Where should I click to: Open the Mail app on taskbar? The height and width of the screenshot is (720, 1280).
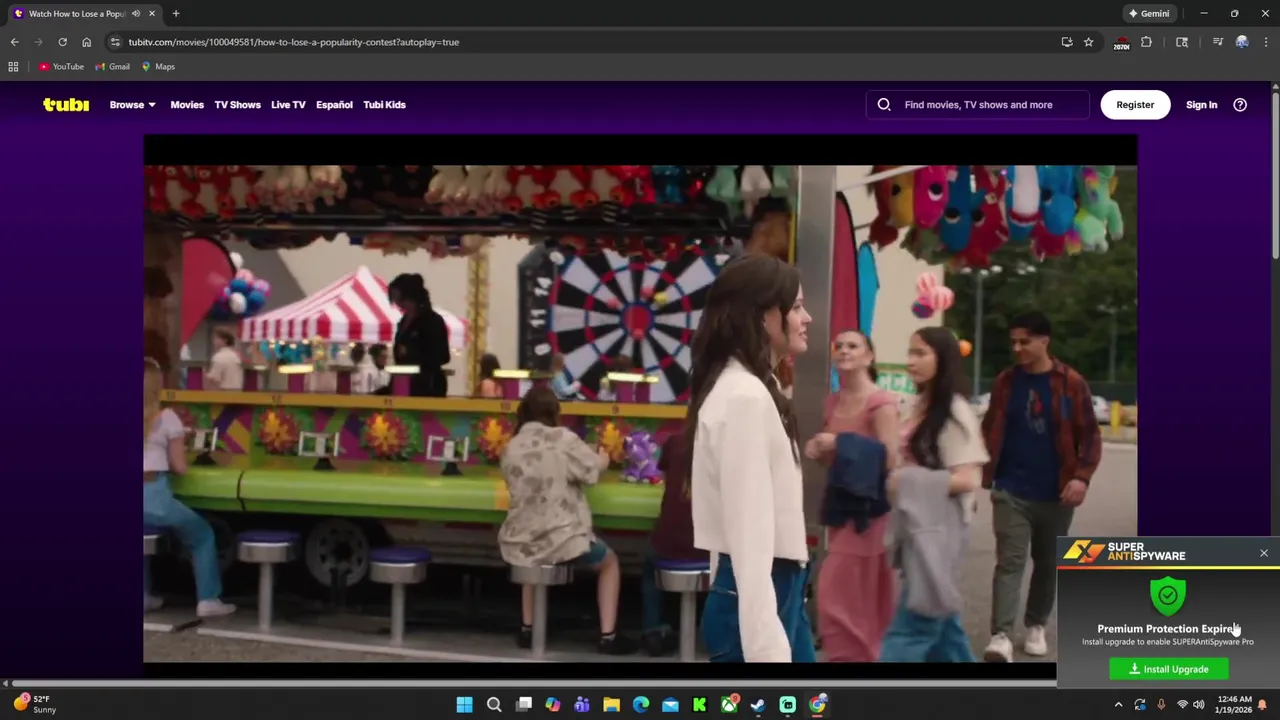point(670,705)
